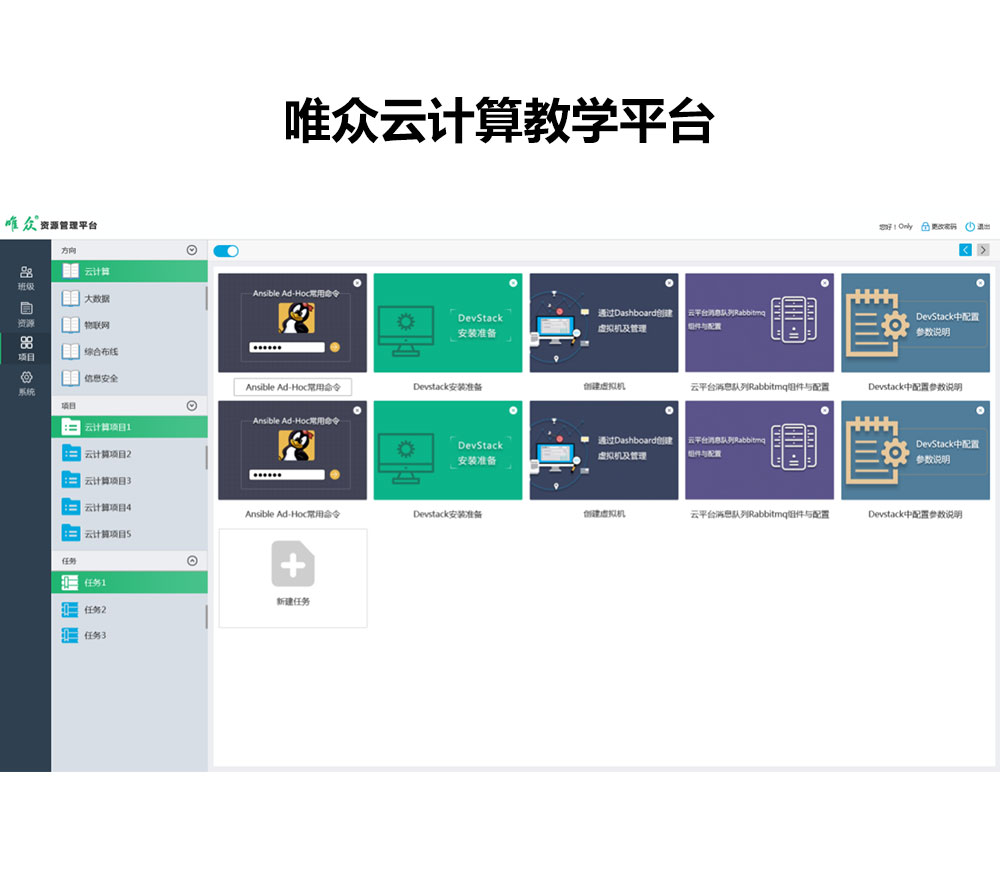Remove lower-row DevStack中配置 card via X
Viewport: 1000px width, 873px height.
pyautogui.click(x=980, y=411)
